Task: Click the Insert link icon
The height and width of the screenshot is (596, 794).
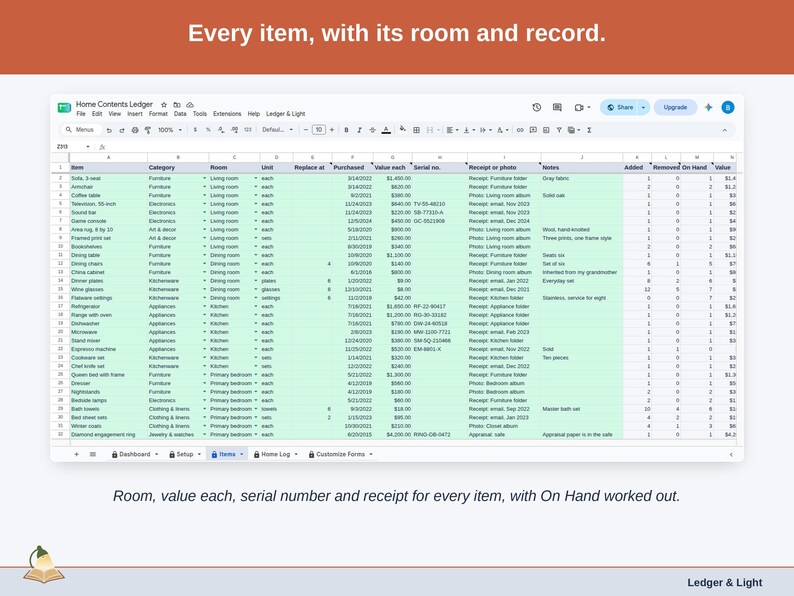Action: (x=520, y=130)
